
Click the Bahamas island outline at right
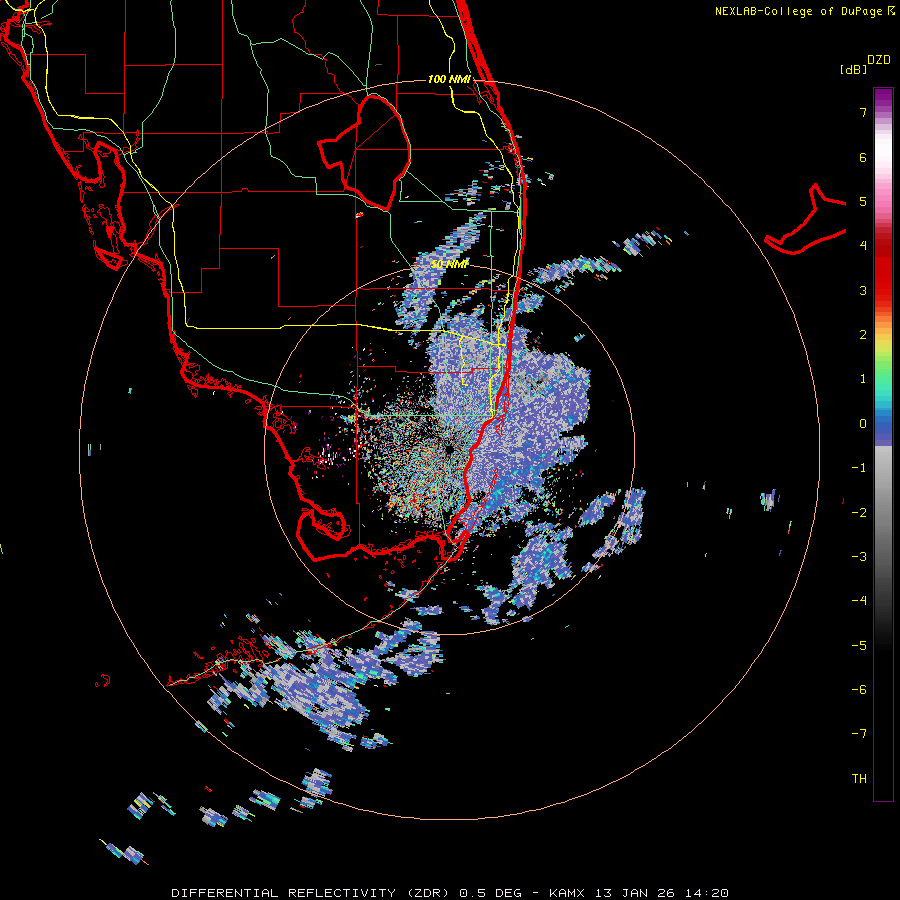coord(805,220)
